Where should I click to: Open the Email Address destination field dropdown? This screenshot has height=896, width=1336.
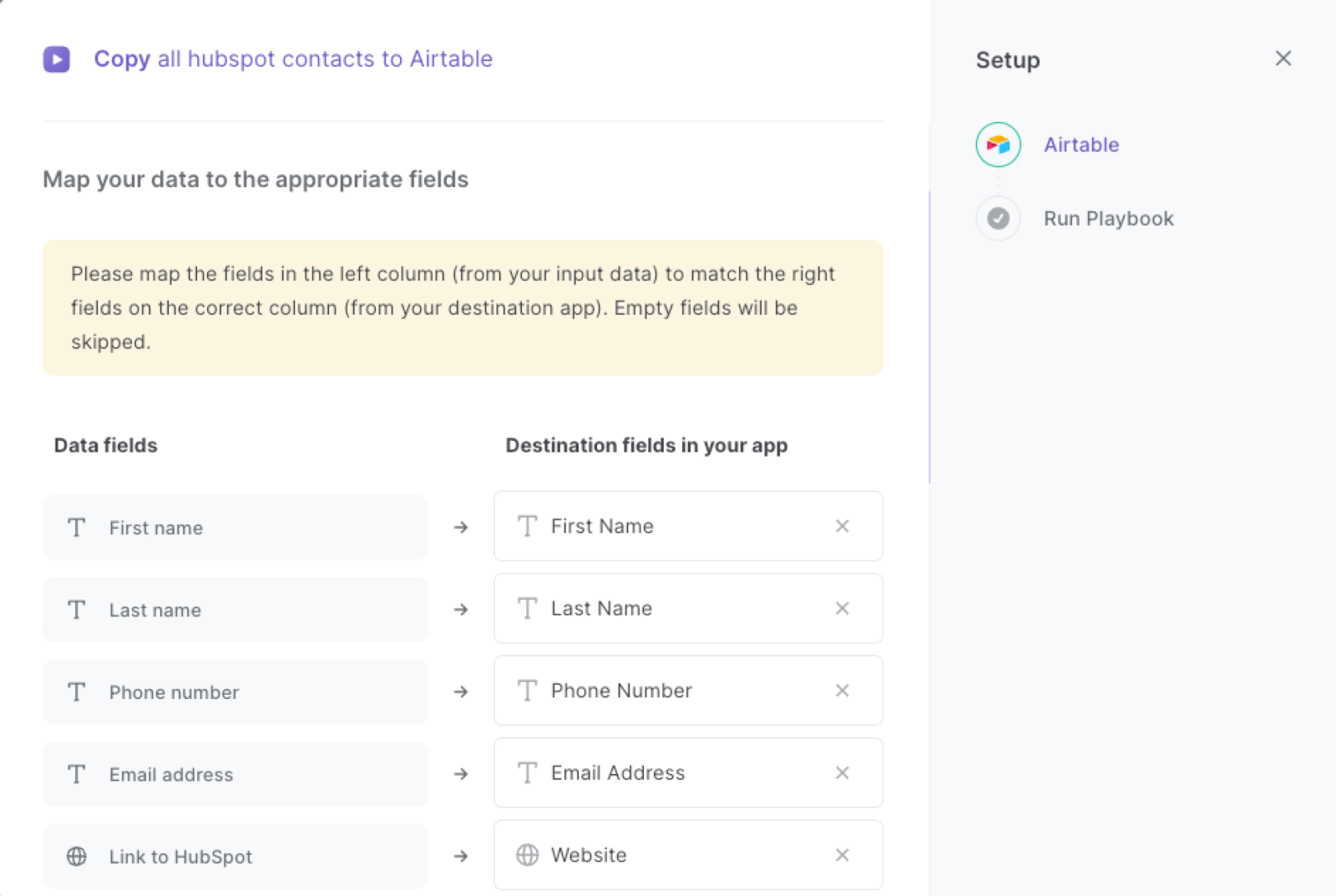pyautogui.click(x=688, y=772)
